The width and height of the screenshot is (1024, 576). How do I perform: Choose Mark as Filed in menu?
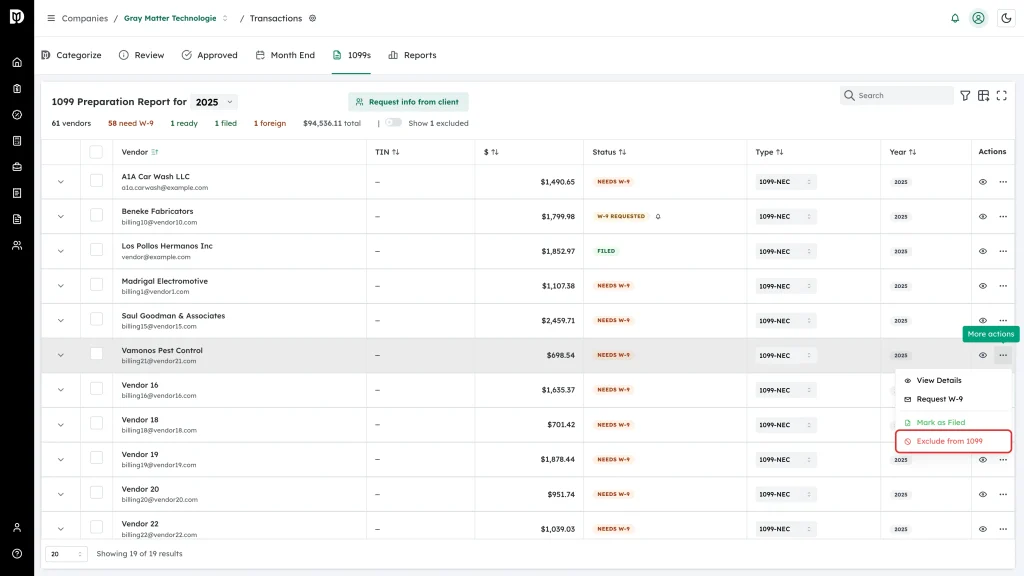[x=953, y=423]
